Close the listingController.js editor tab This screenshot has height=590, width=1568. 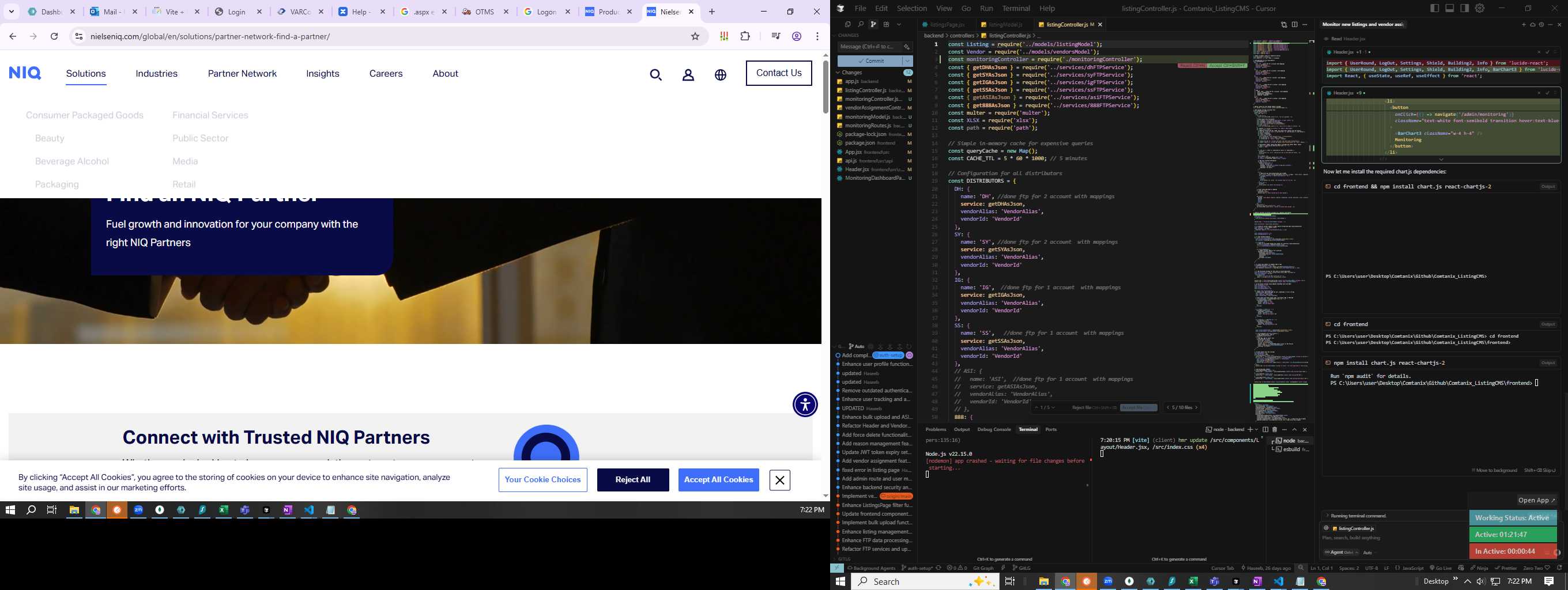point(1100,25)
